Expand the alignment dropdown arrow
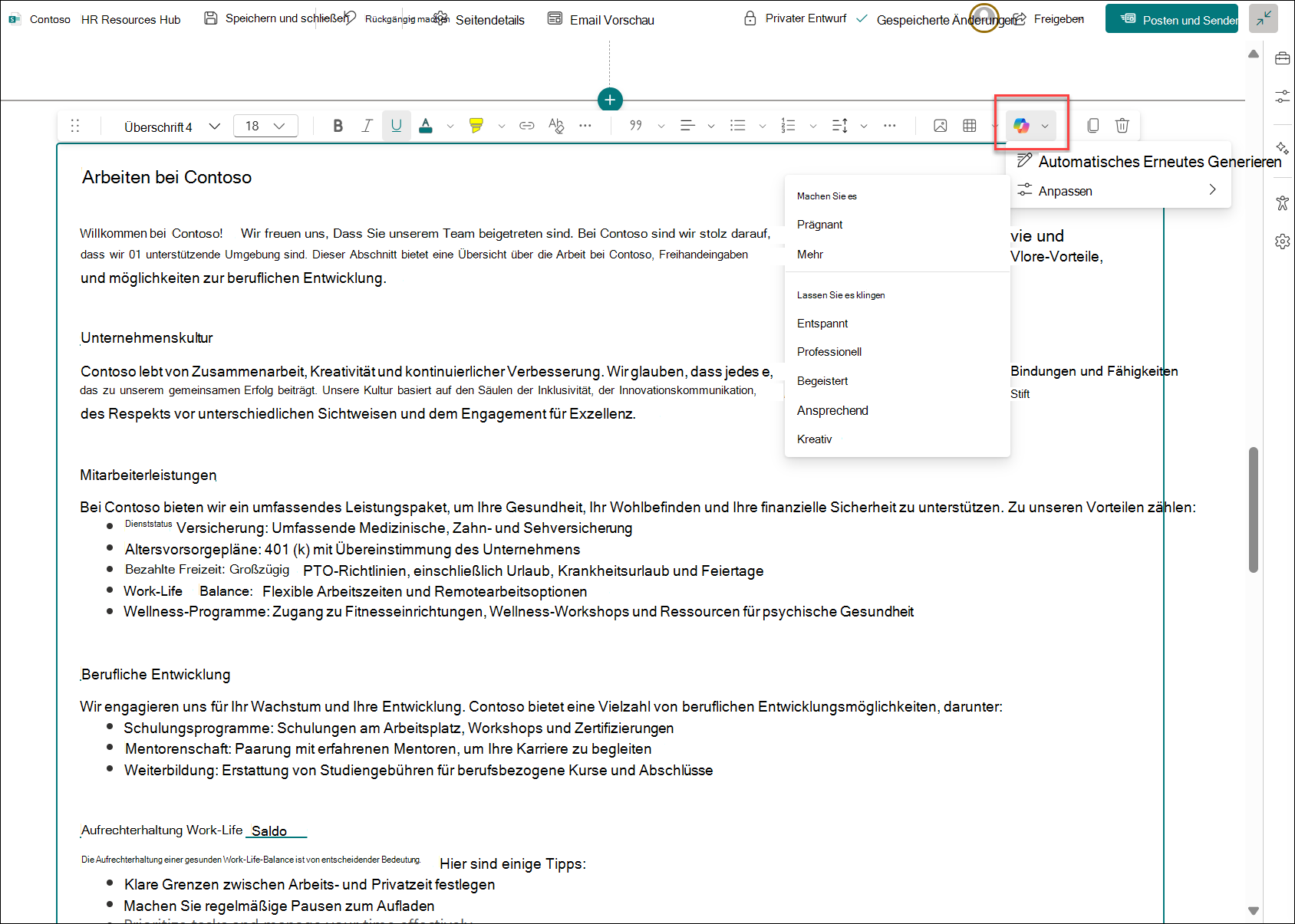Viewport: 1295px width, 924px height. coord(711,126)
